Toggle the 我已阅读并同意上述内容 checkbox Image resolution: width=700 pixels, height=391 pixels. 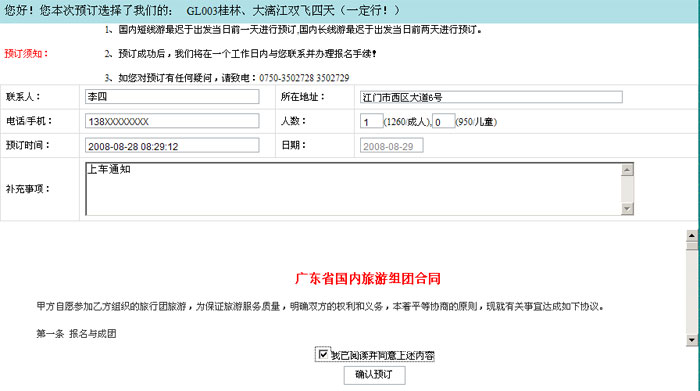[323, 354]
